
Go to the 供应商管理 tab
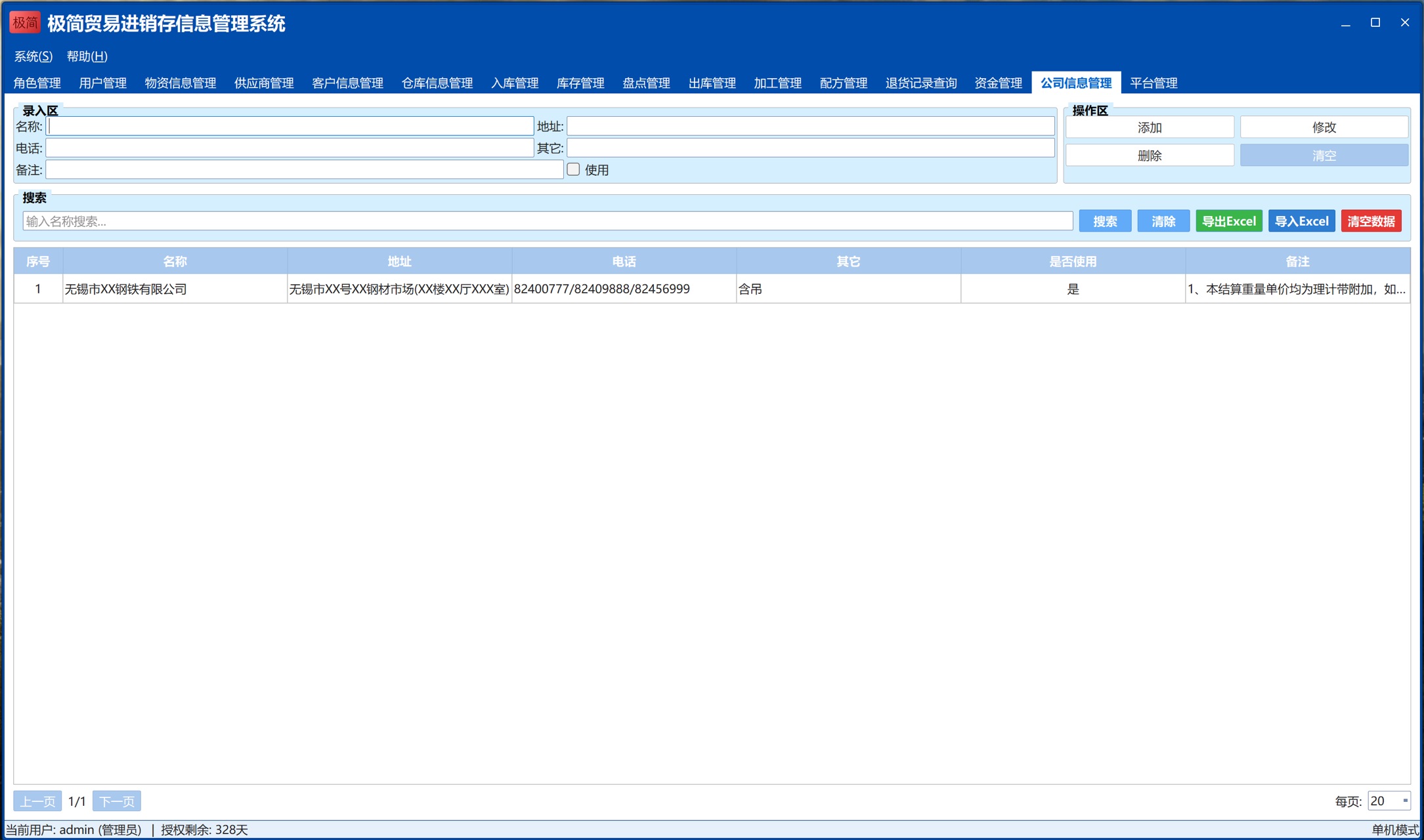264,83
